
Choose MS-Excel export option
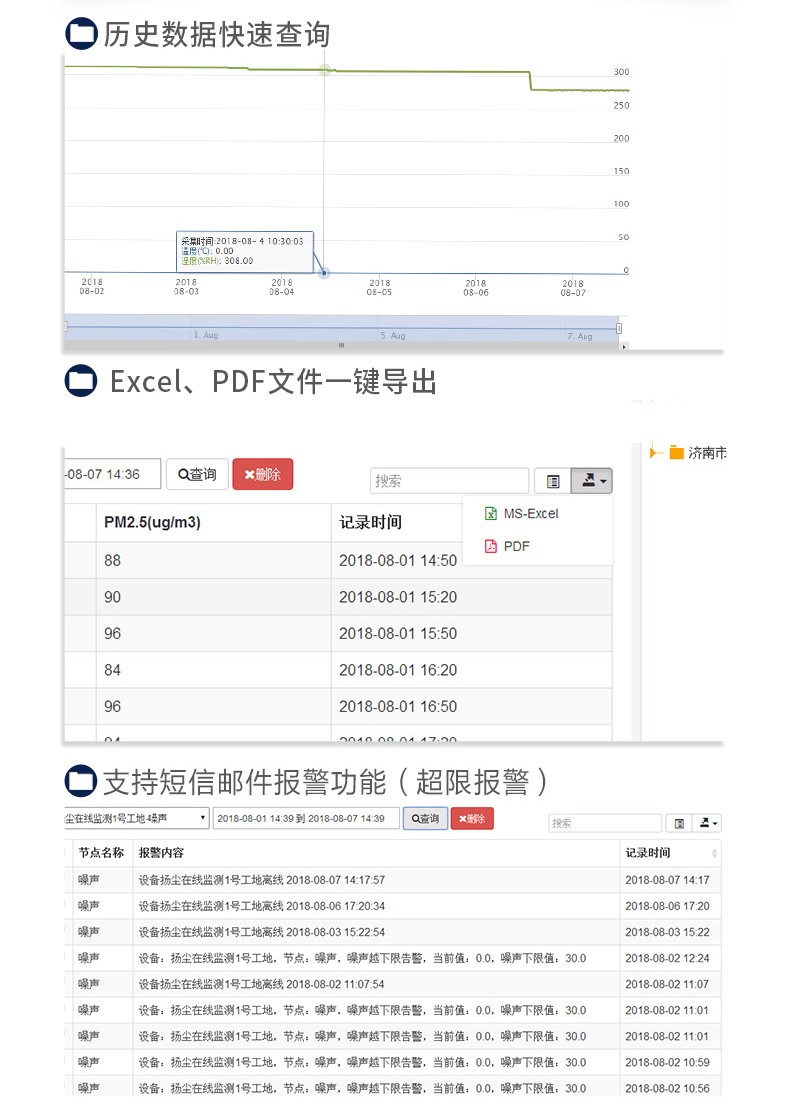tap(530, 514)
